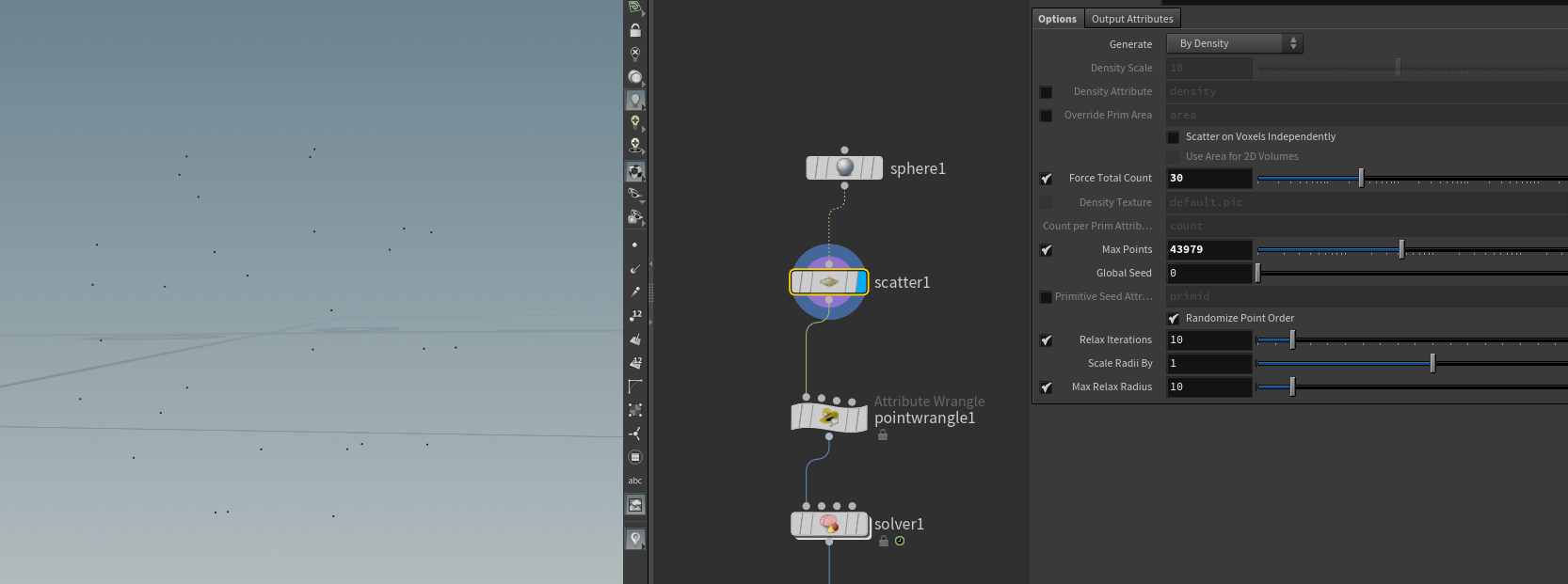Switch to the Output Attributes tab
Viewport: 1568px width, 584px height.
point(1132,19)
